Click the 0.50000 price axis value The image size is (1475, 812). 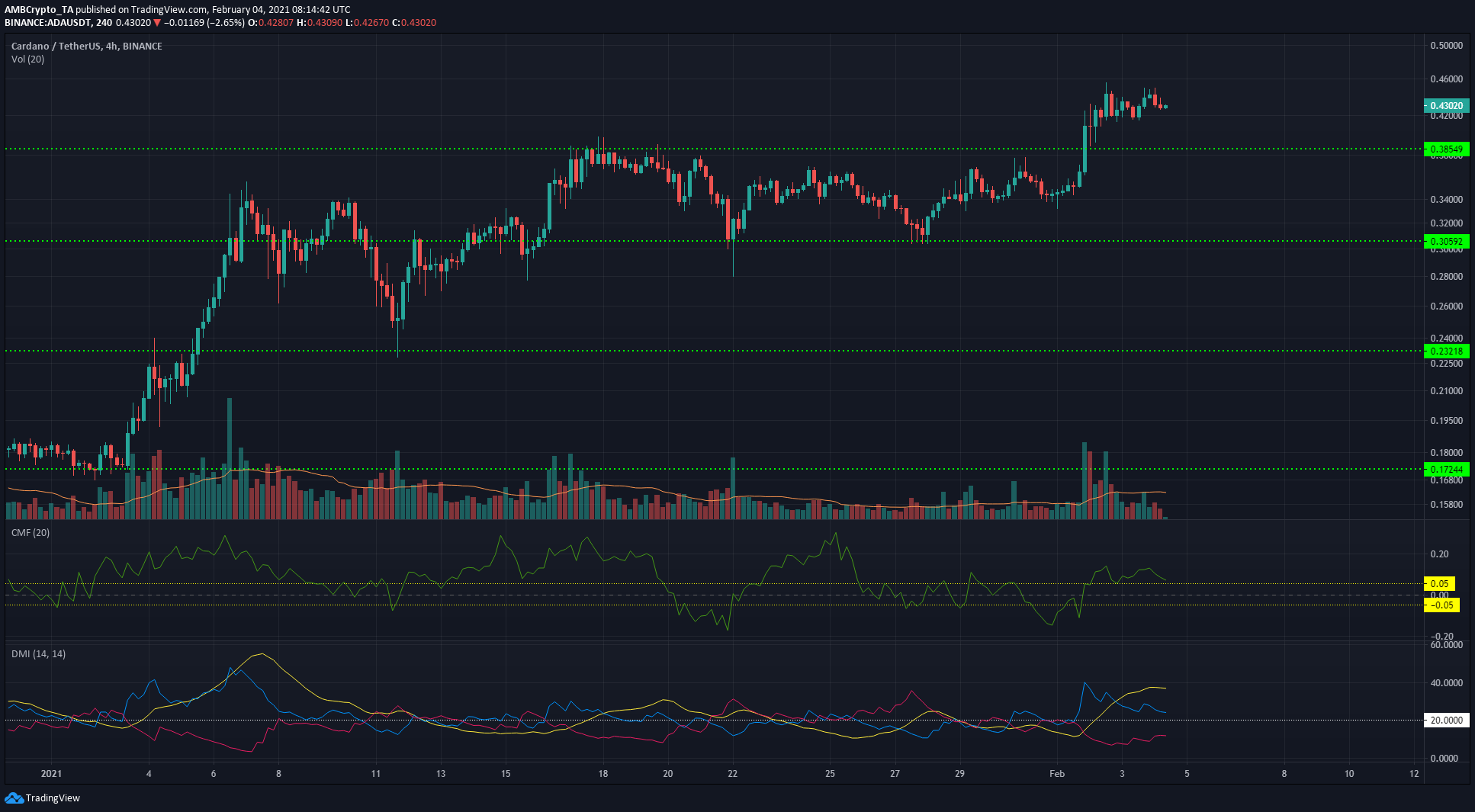[x=1446, y=46]
